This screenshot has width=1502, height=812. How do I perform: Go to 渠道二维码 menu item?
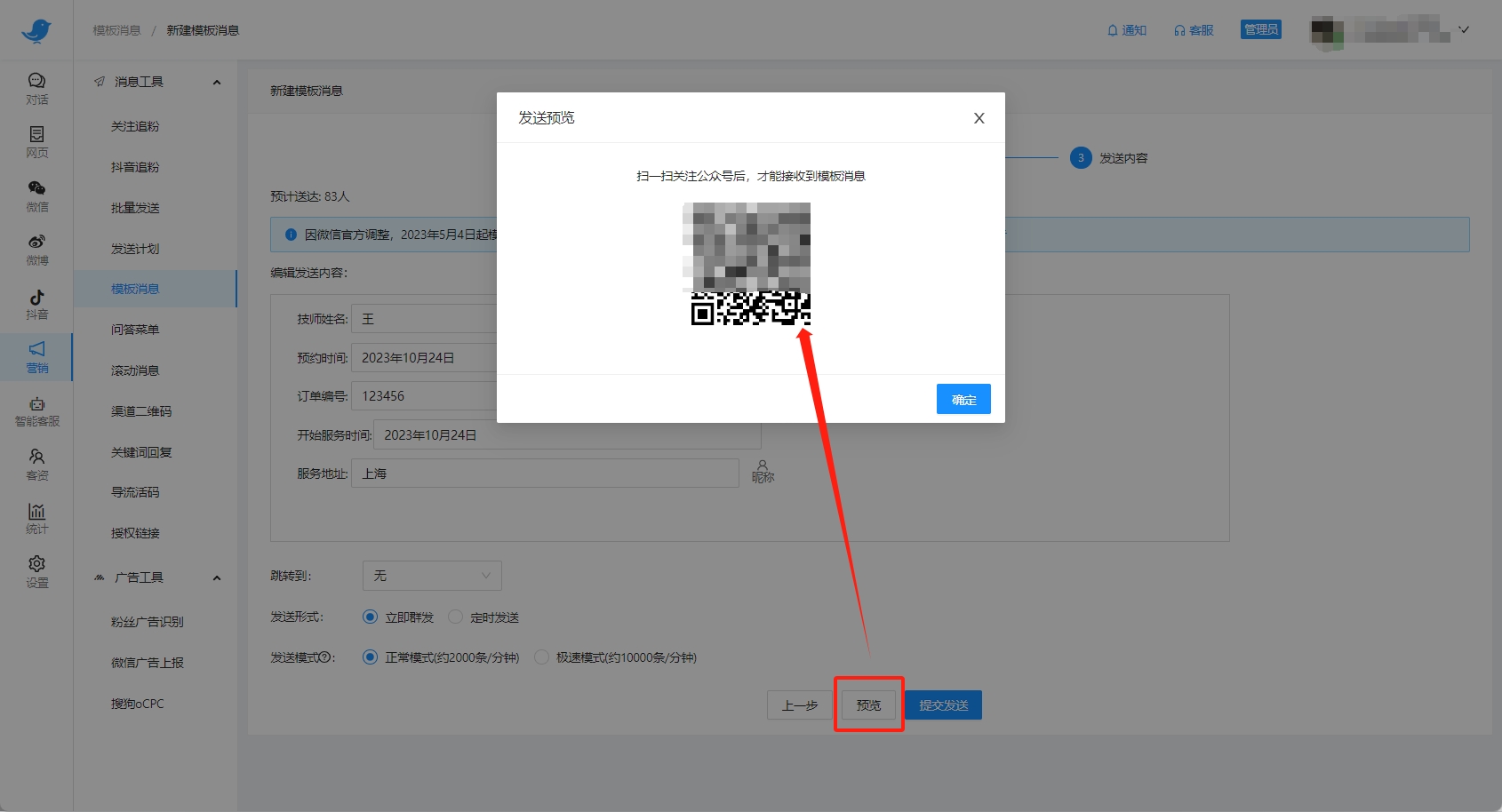[x=141, y=411]
